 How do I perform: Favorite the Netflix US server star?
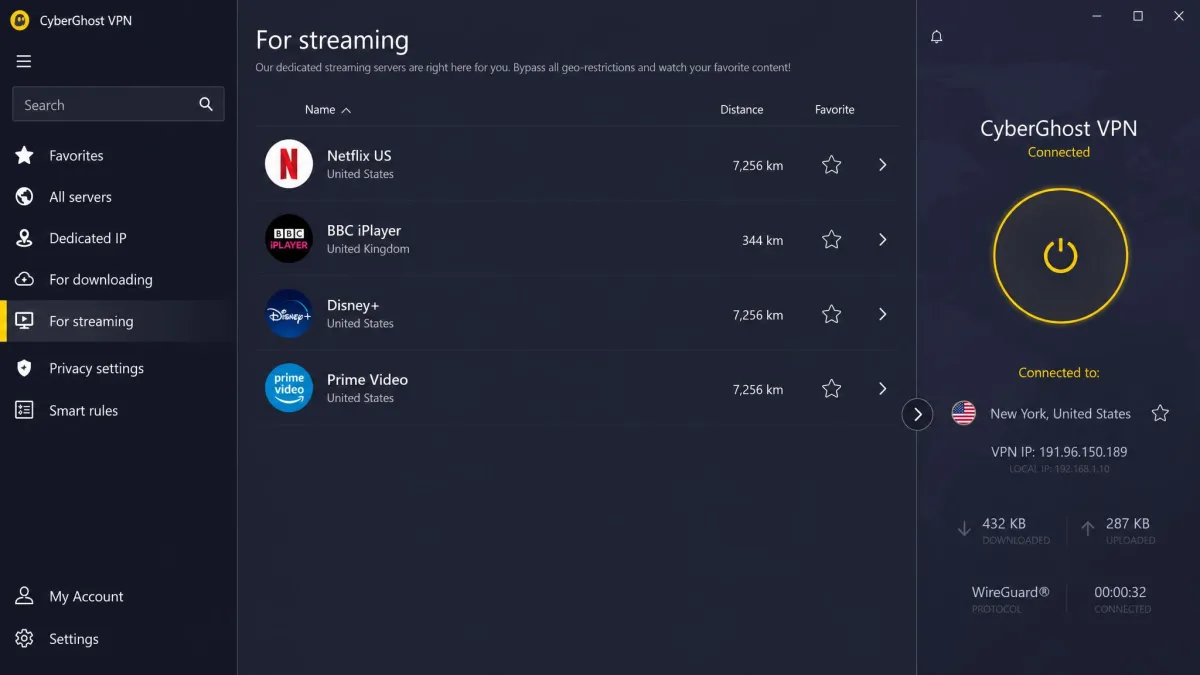(x=831, y=165)
